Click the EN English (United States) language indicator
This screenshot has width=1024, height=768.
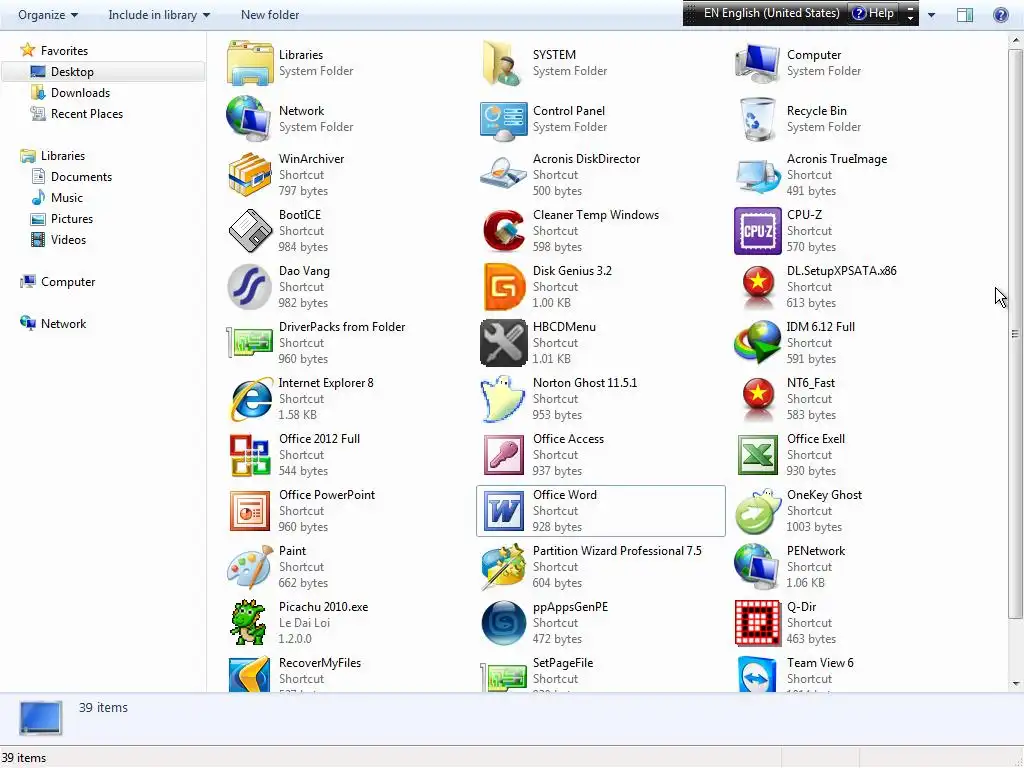pos(771,13)
